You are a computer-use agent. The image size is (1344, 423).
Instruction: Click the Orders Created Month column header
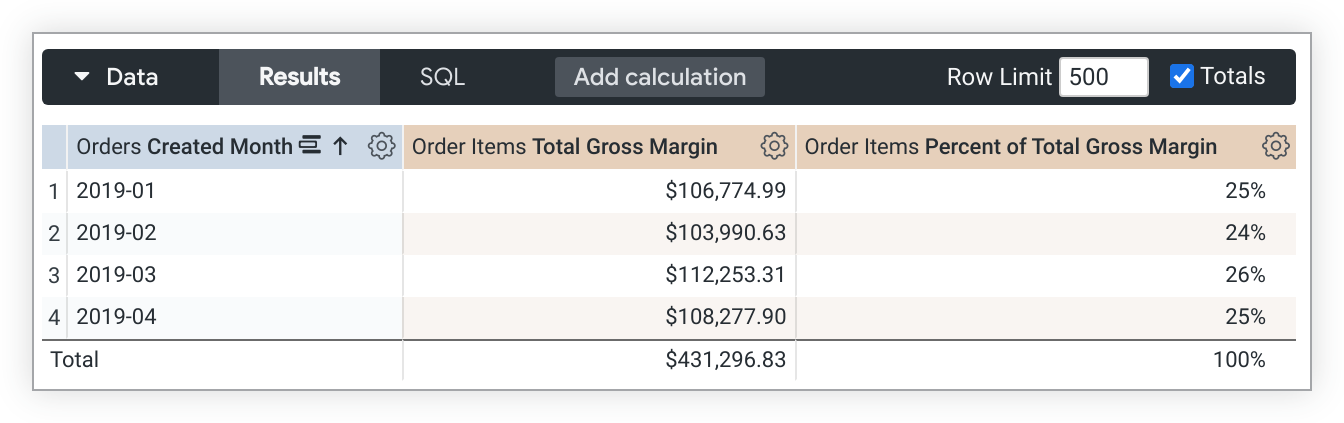(184, 147)
